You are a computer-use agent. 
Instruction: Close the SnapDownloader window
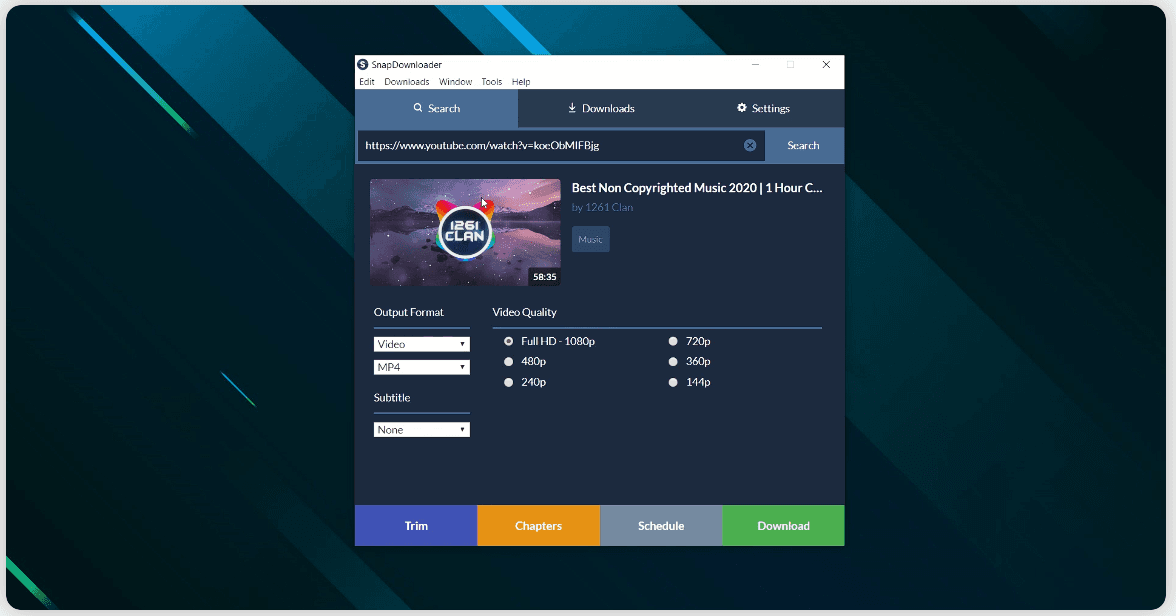pyautogui.click(x=826, y=65)
